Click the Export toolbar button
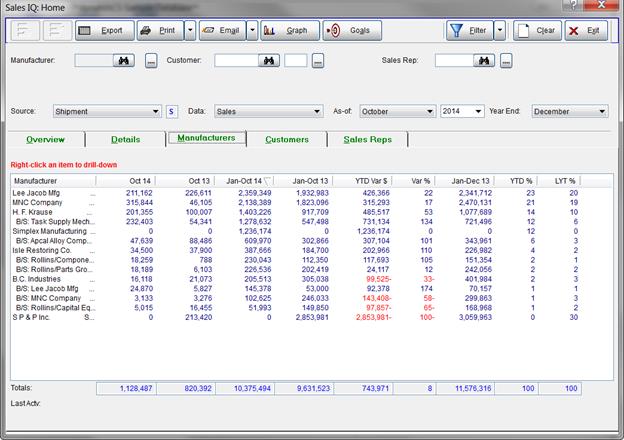624x440 pixels. tap(105, 31)
